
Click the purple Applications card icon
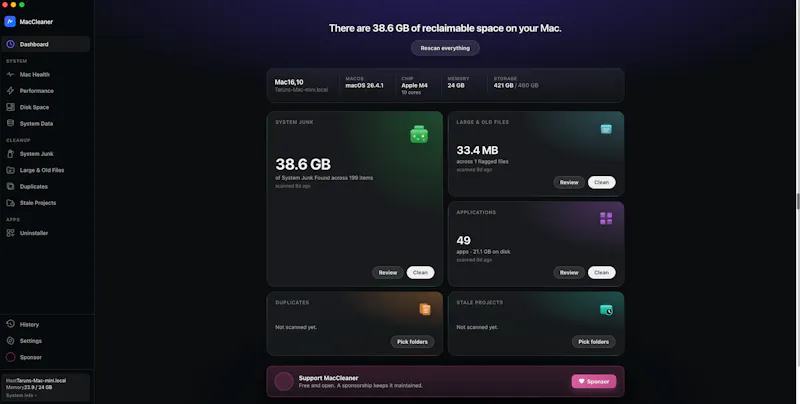(606, 219)
